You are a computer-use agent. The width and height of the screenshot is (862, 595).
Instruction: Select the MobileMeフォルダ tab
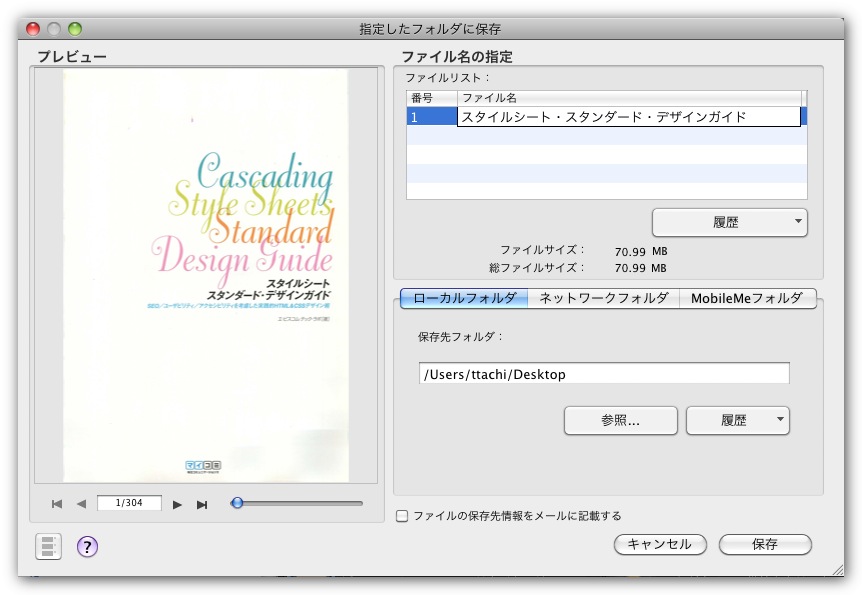[x=747, y=298]
